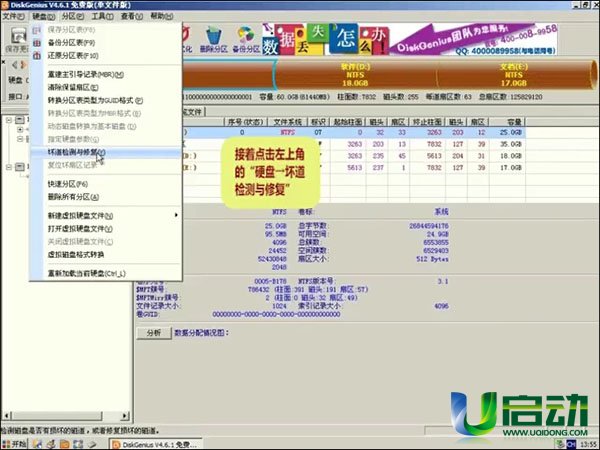Click the 备份分区 color wheel toolbar icon
Screen dimensions: 600x450
(x=245, y=36)
